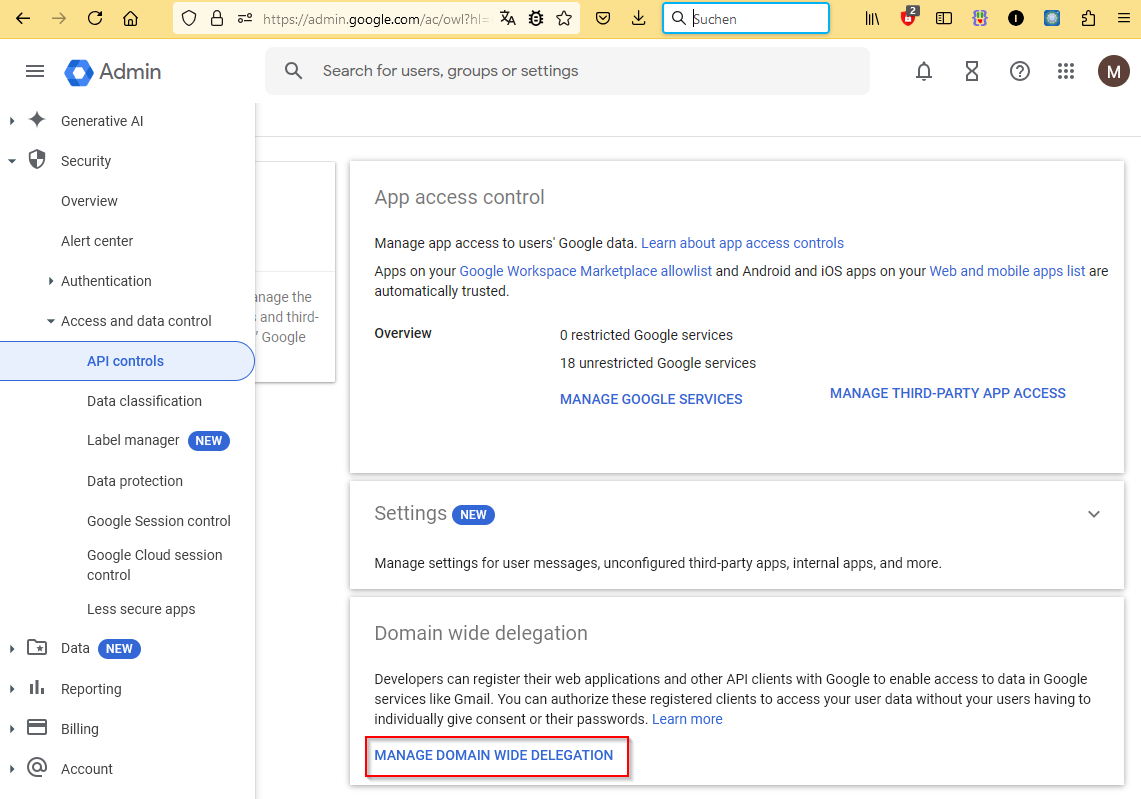Open the Tasks hourglass icon
Image resolution: width=1141 pixels, height=799 pixels.
click(x=971, y=71)
